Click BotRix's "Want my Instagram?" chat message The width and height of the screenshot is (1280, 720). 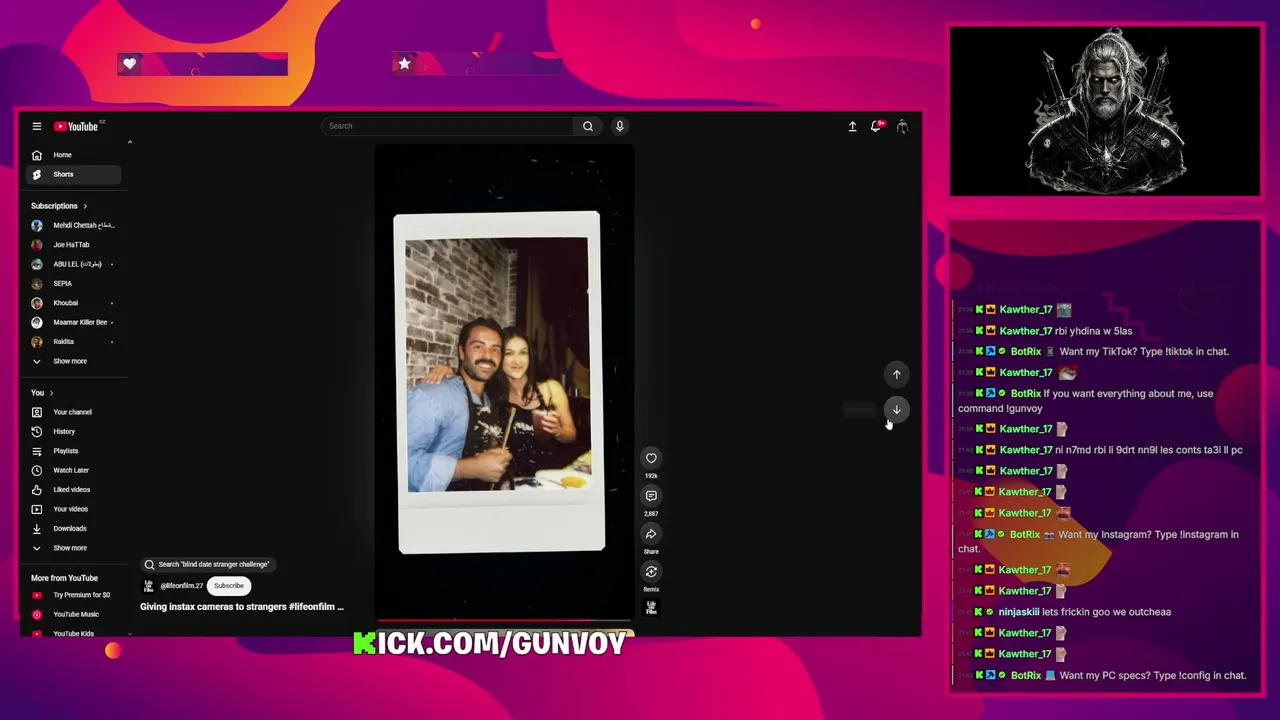(x=1098, y=541)
